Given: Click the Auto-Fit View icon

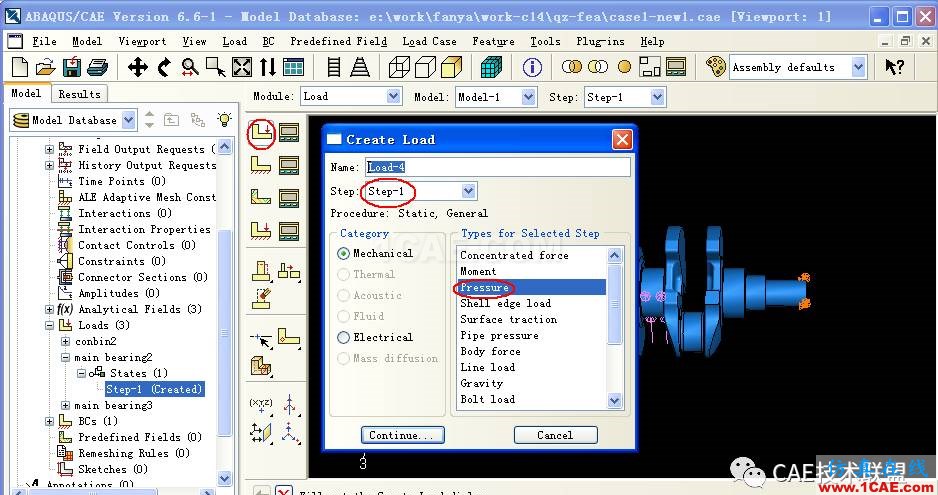Looking at the screenshot, I should 242,67.
